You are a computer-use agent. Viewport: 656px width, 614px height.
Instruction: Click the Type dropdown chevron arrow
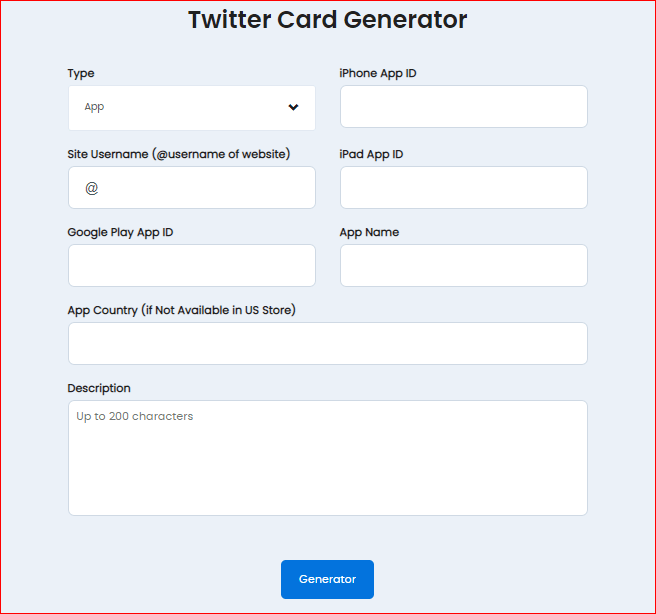tap(293, 107)
